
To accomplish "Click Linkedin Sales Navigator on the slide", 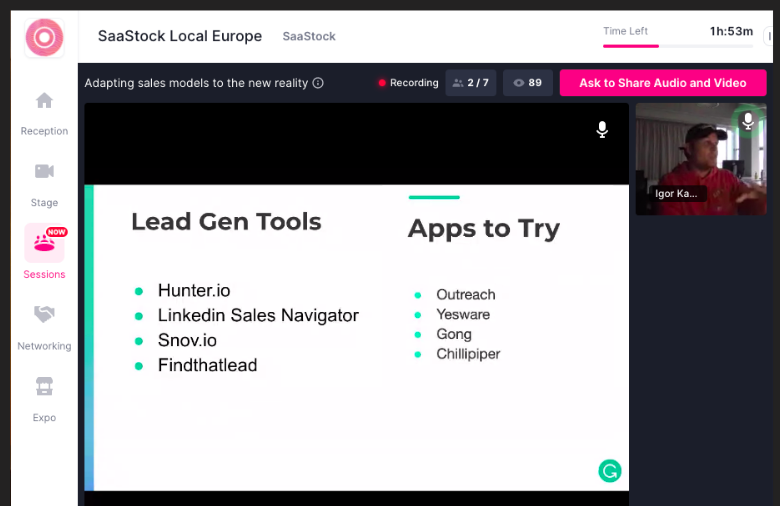I will (x=258, y=315).
